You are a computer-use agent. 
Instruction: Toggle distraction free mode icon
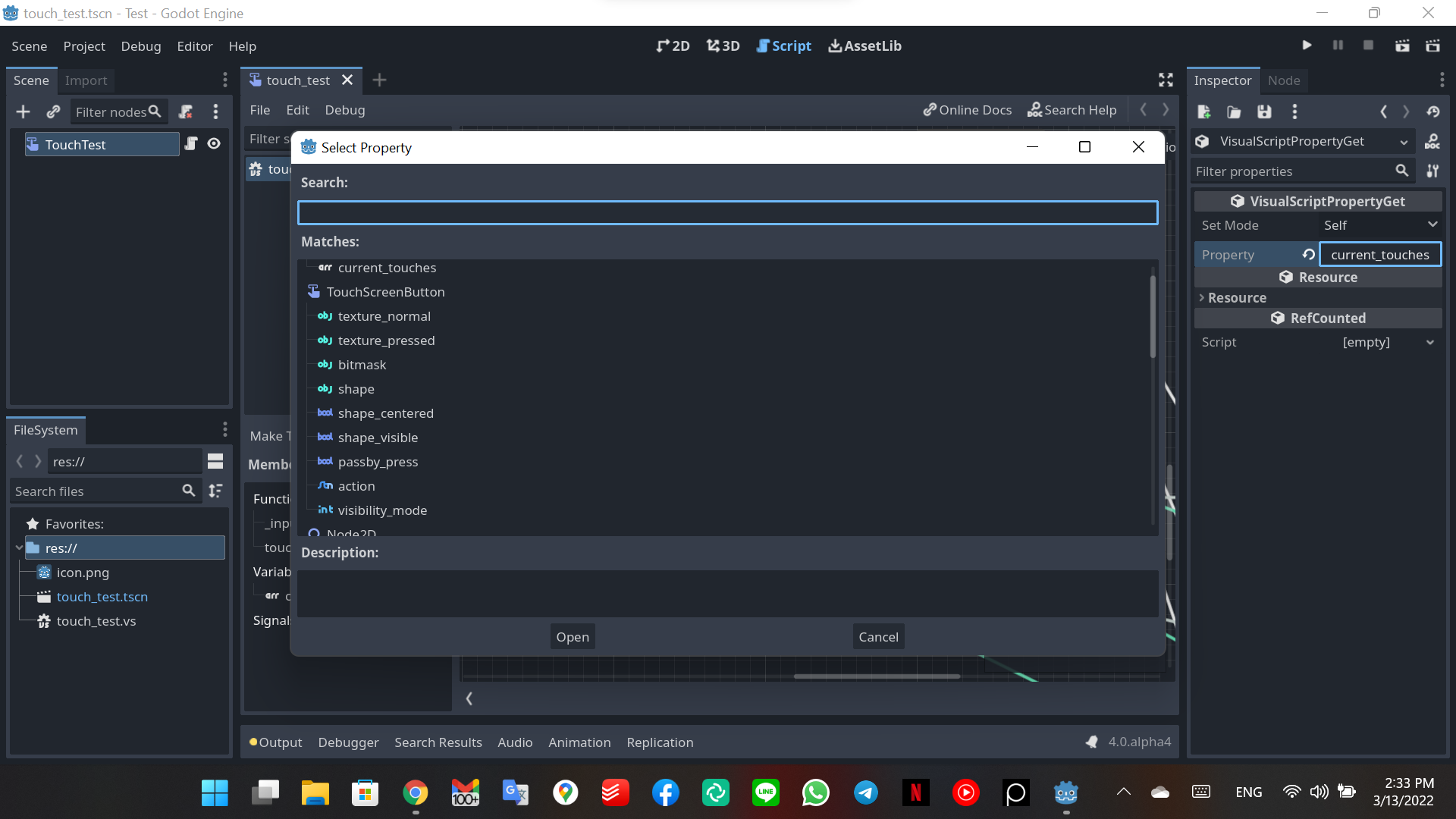(1166, 80)
